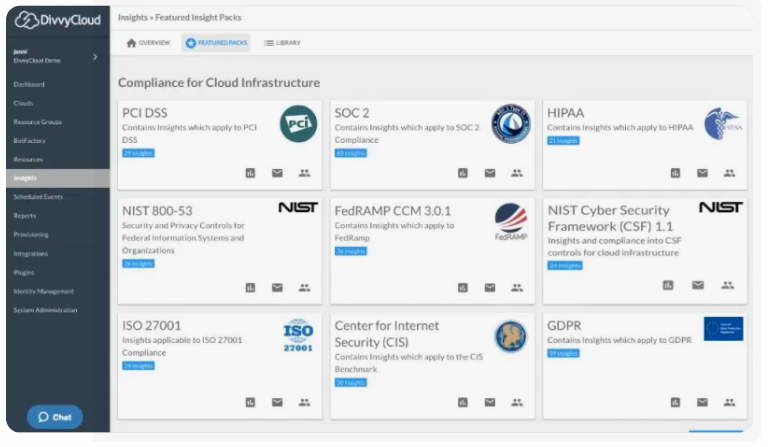Viewport: 768px width, 447px height.
Task: Click the insights count badge on GDPR card
Action: click(x=563, y=353)
